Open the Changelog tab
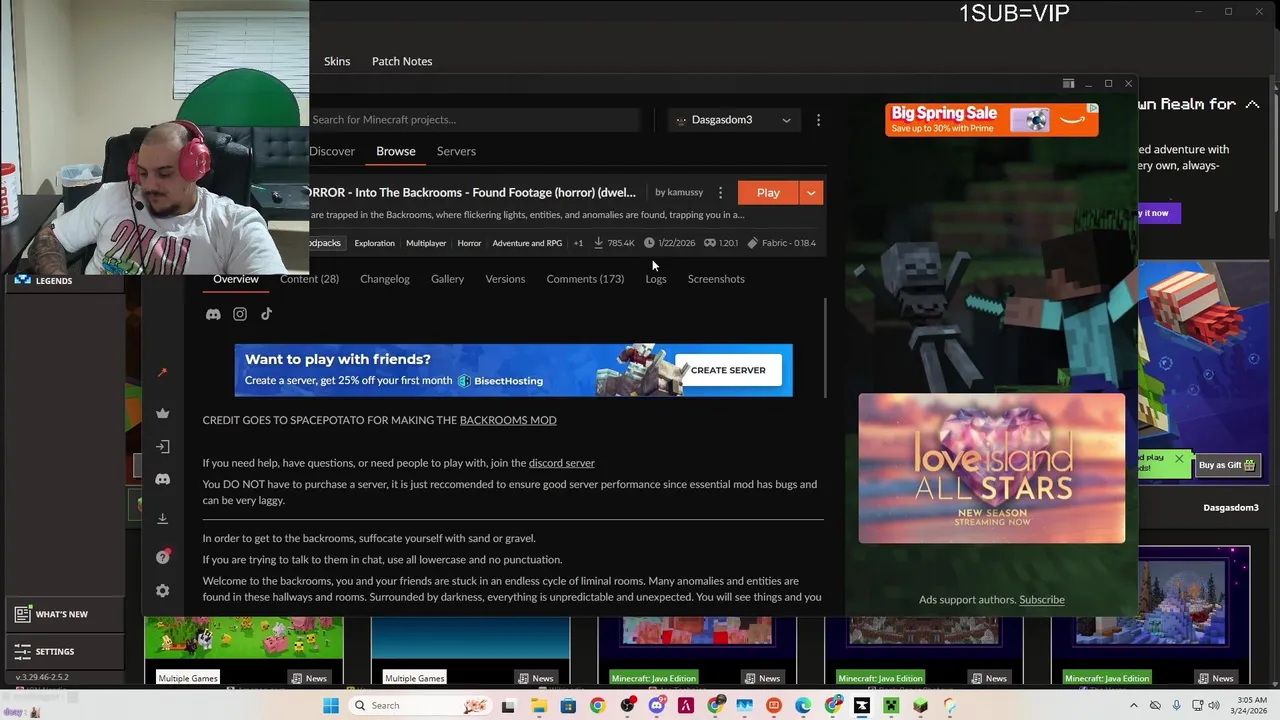Viewport: 1280px width, 720px height. tap(385, 279)
